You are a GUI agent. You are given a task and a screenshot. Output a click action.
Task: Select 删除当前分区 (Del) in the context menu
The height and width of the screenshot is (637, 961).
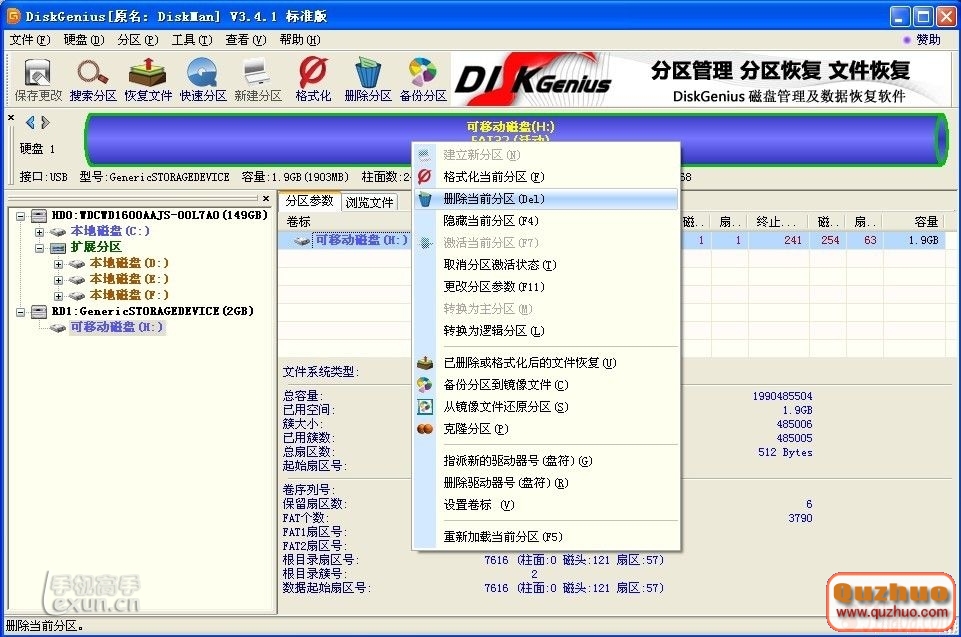494,199
